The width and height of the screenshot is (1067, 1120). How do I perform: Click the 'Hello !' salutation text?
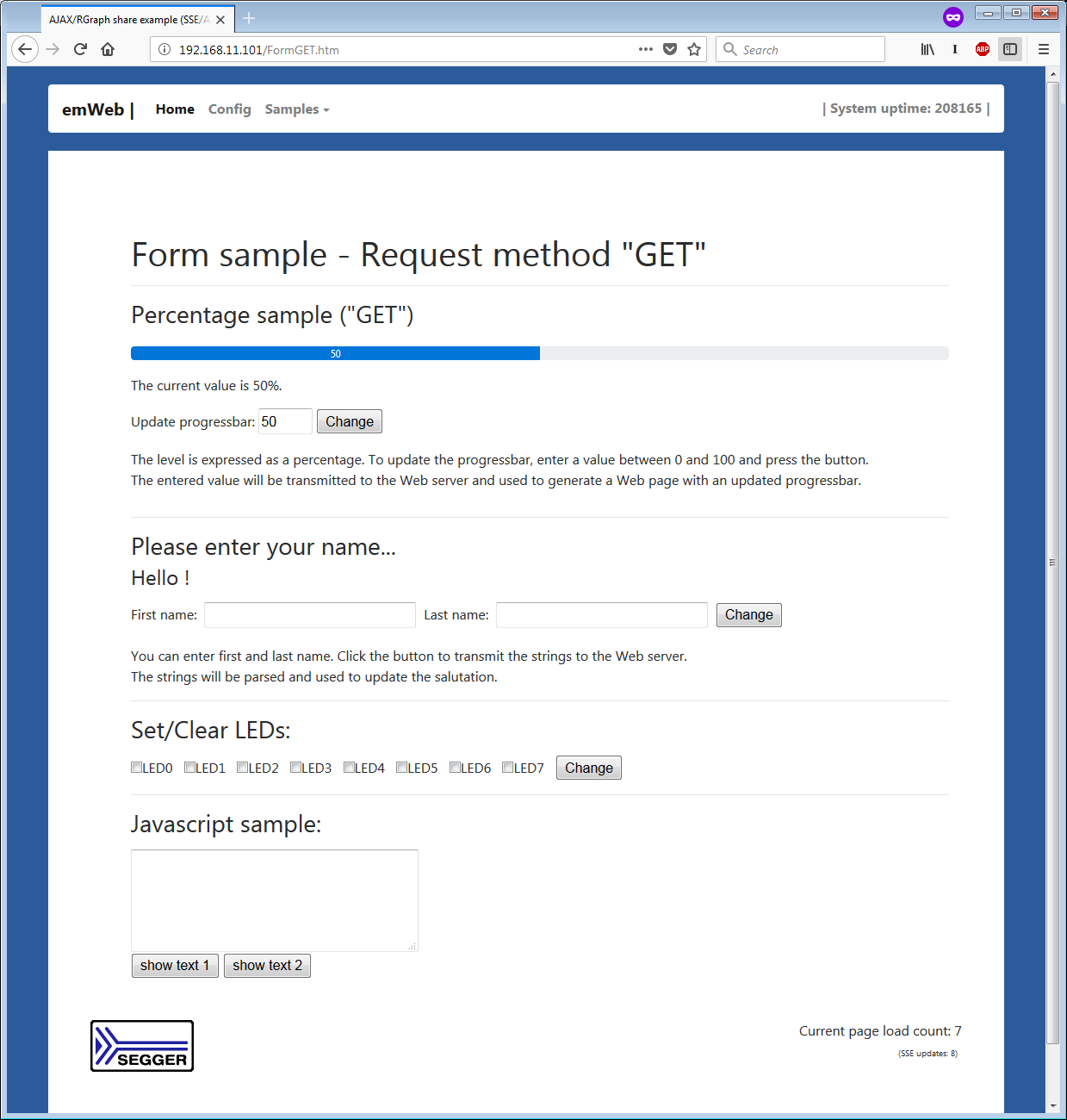(160, 578)
